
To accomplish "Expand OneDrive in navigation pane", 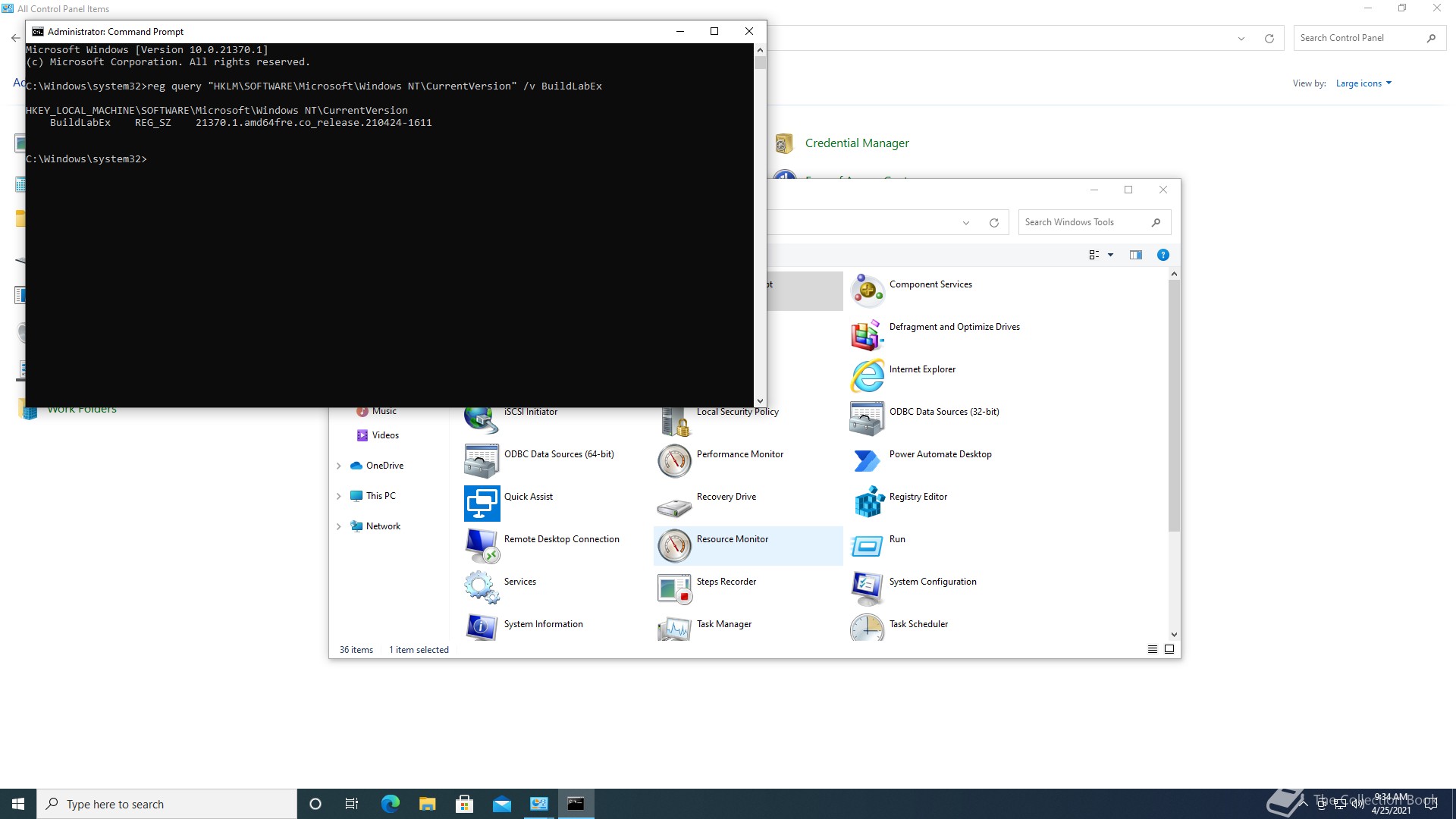I will [338, 466].
